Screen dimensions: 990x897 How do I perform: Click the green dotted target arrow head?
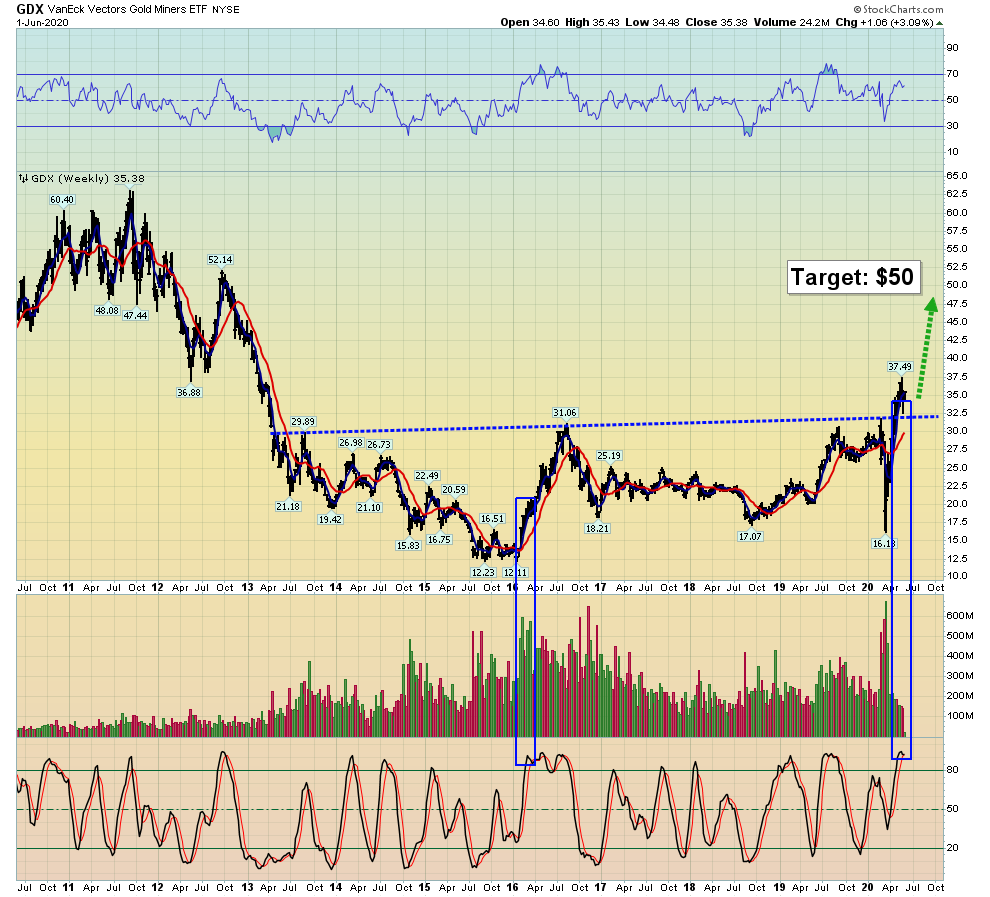[x=931, y=305]
